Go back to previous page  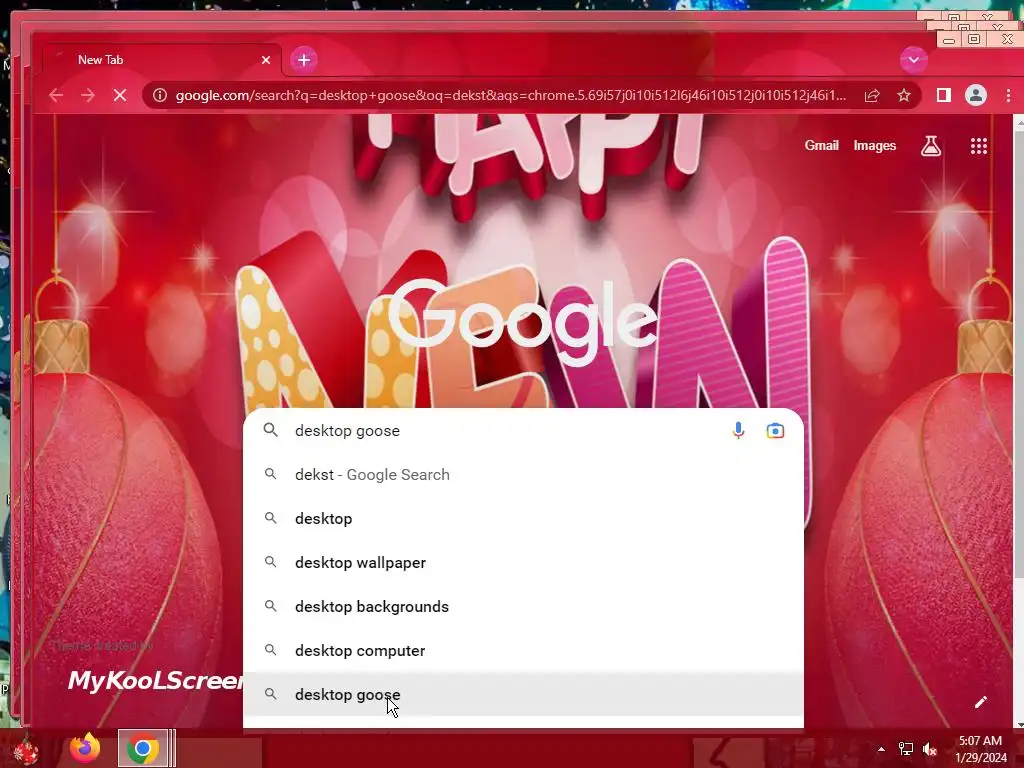coord(56,95)
